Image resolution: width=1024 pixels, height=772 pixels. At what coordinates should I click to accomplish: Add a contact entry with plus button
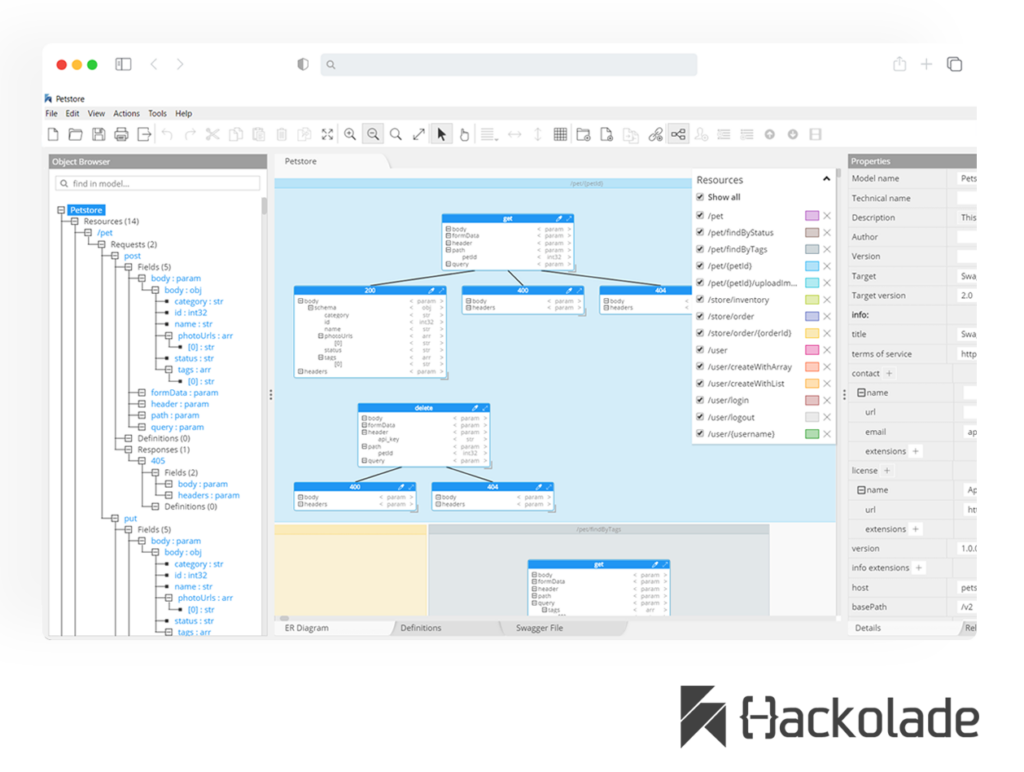[x=889, y=373]
